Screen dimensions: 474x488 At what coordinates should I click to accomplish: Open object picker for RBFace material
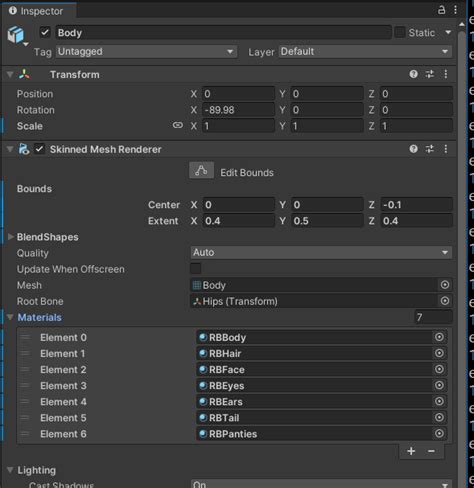(439, 369)
